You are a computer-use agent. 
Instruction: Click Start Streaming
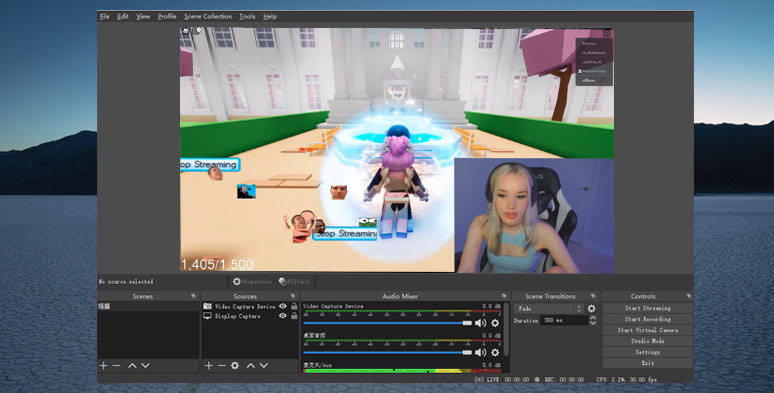click(x=648, y=308)
